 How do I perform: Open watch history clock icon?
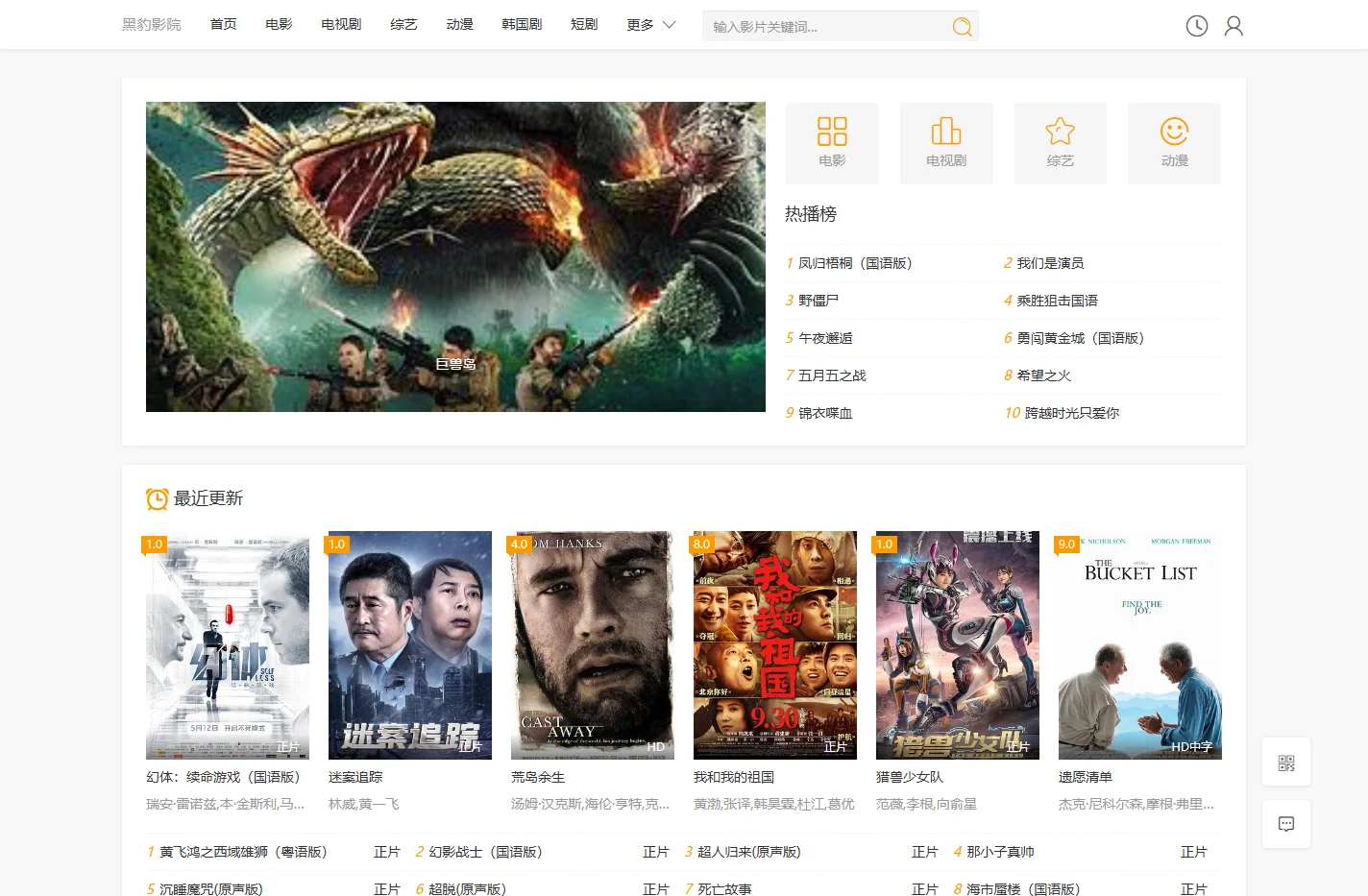(x=1197, y=26)
